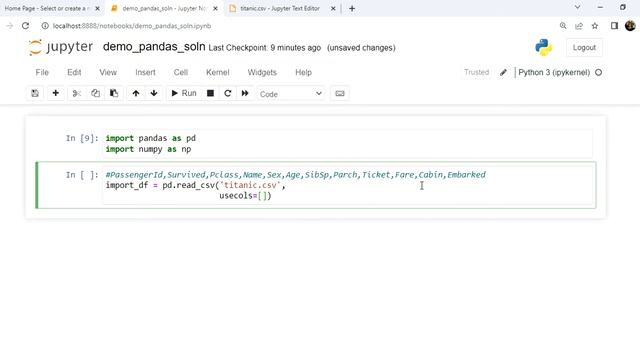
Task: Go forward in browser history
Action: pos(9,26)
